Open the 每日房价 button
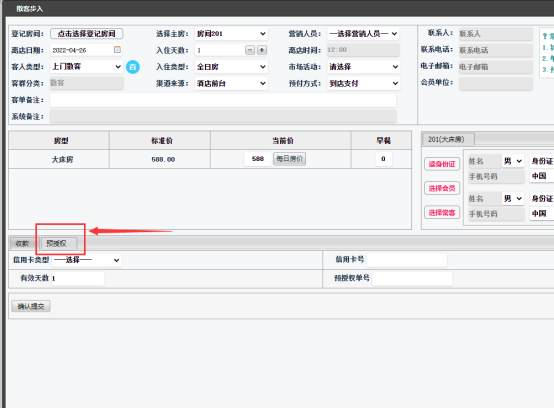 pos(289,159)
